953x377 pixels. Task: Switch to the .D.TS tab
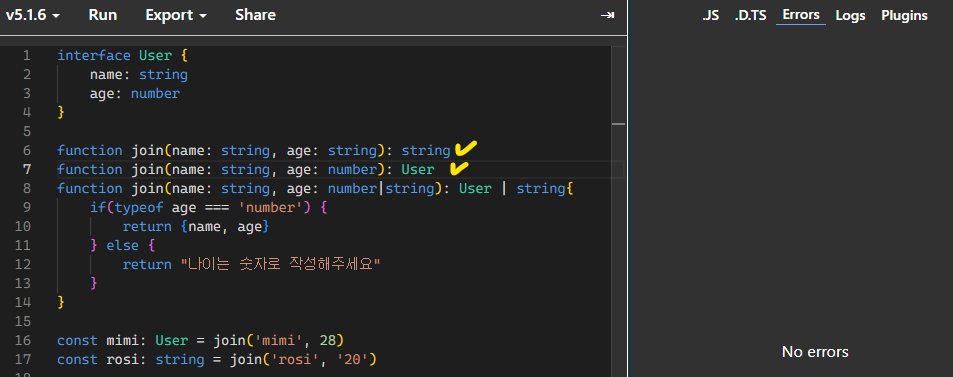[x=751, y=15]
